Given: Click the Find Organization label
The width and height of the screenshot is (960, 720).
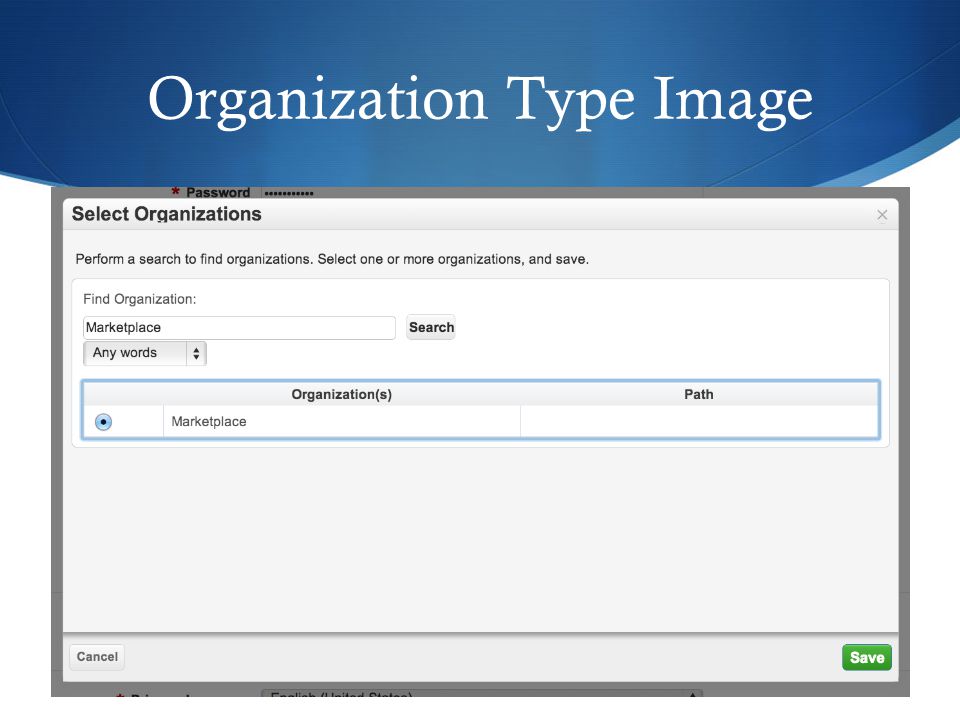Looking at the screenshot, I should pos(140,299).
